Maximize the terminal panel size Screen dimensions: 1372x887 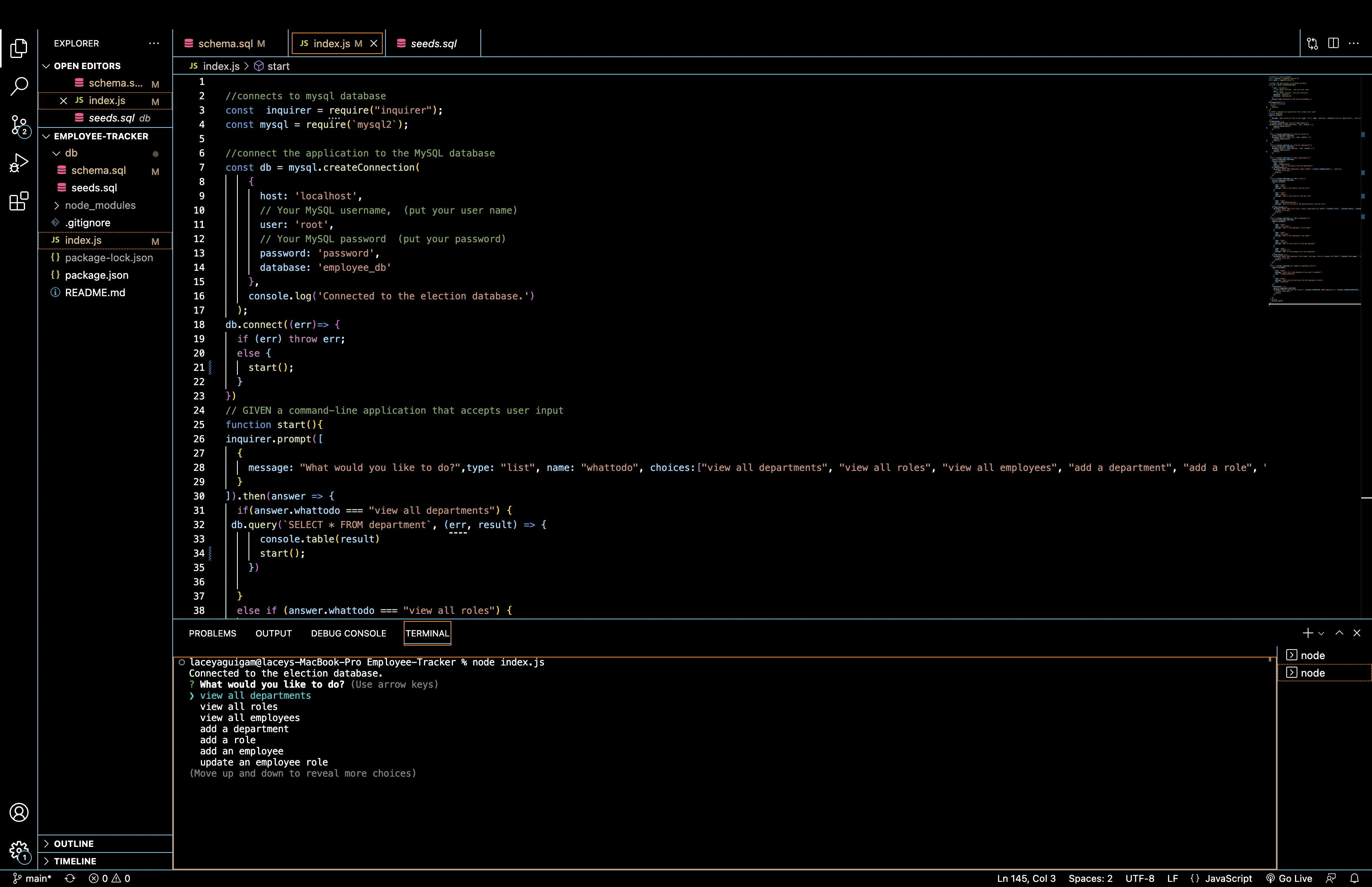coord(1339,633)
